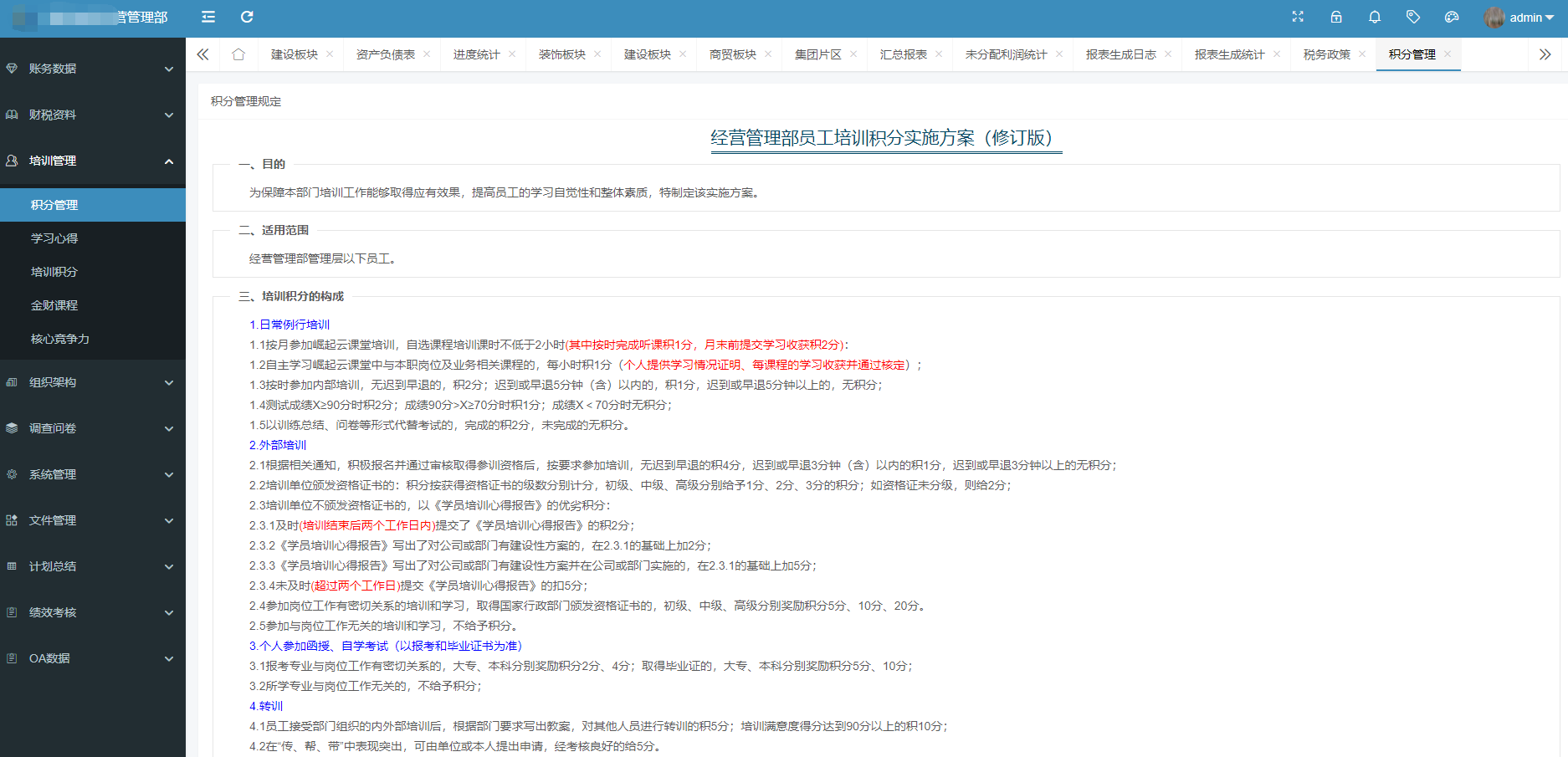Switch to the 税务政策 tab
This screenshot has width=1568, height=757.
coord(1326,54)
